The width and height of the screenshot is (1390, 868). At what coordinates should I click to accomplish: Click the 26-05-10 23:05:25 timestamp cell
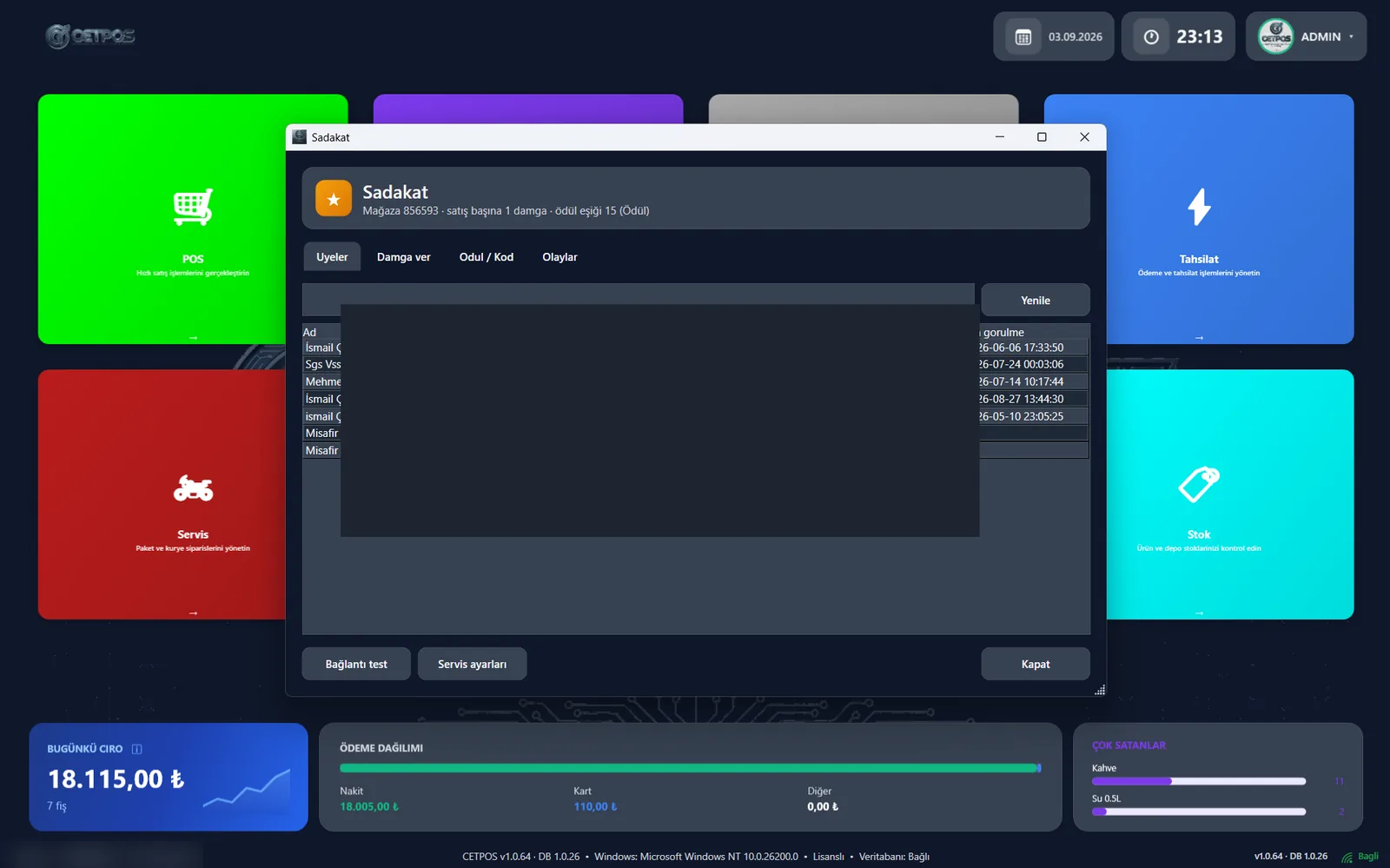point(1021,416)
